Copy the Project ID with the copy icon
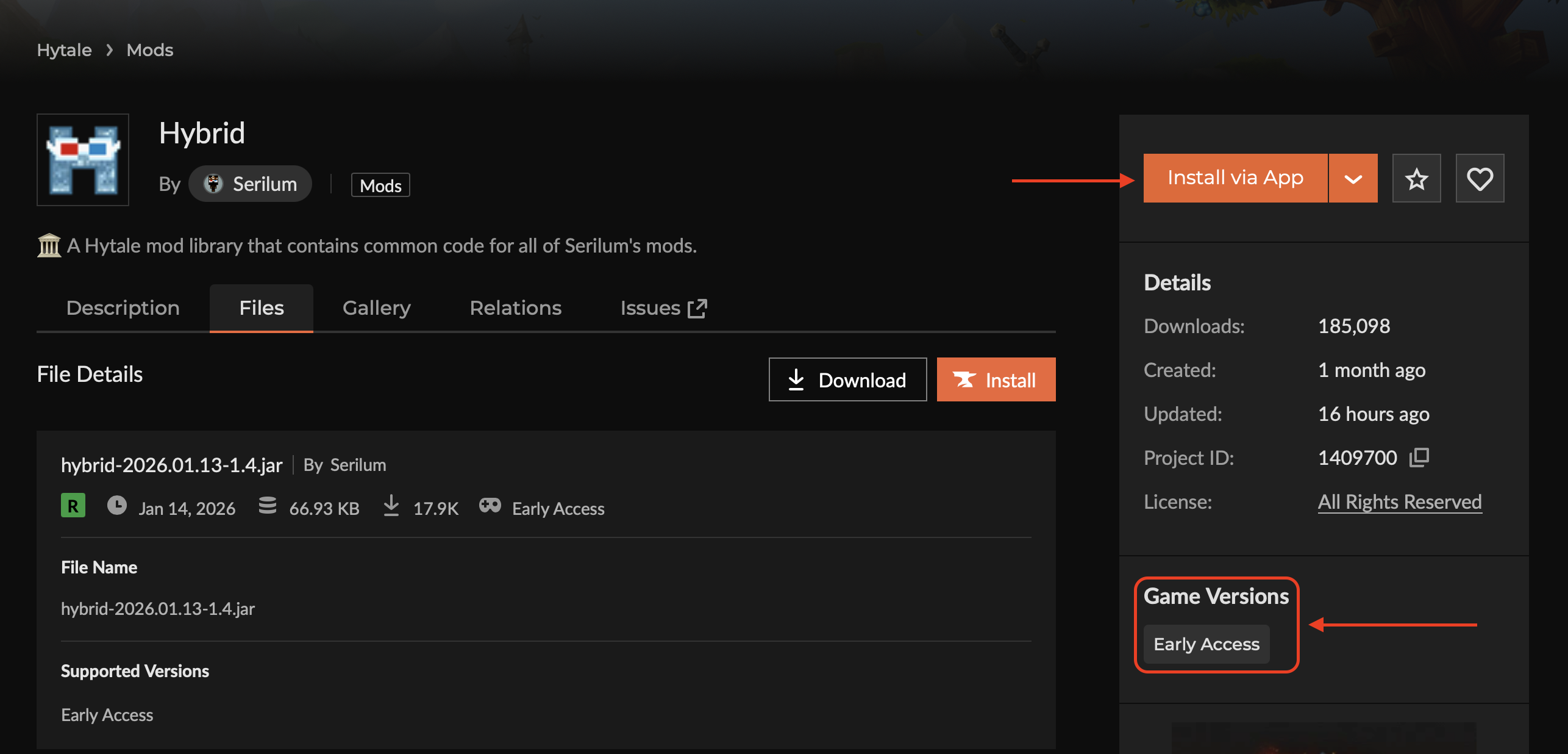Viewport: 1568px width, 754px height. tap(1419, 457)
